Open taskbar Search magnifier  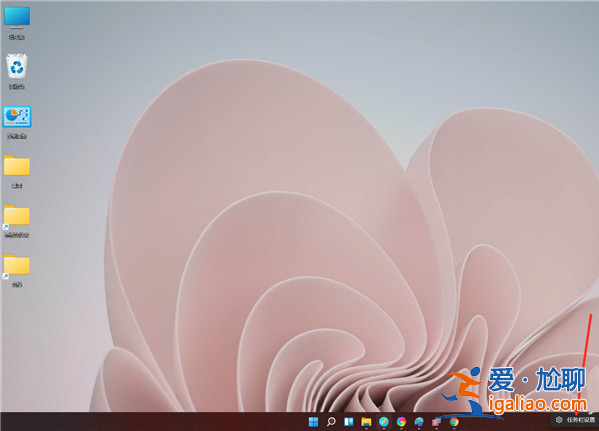click(331, 421)
